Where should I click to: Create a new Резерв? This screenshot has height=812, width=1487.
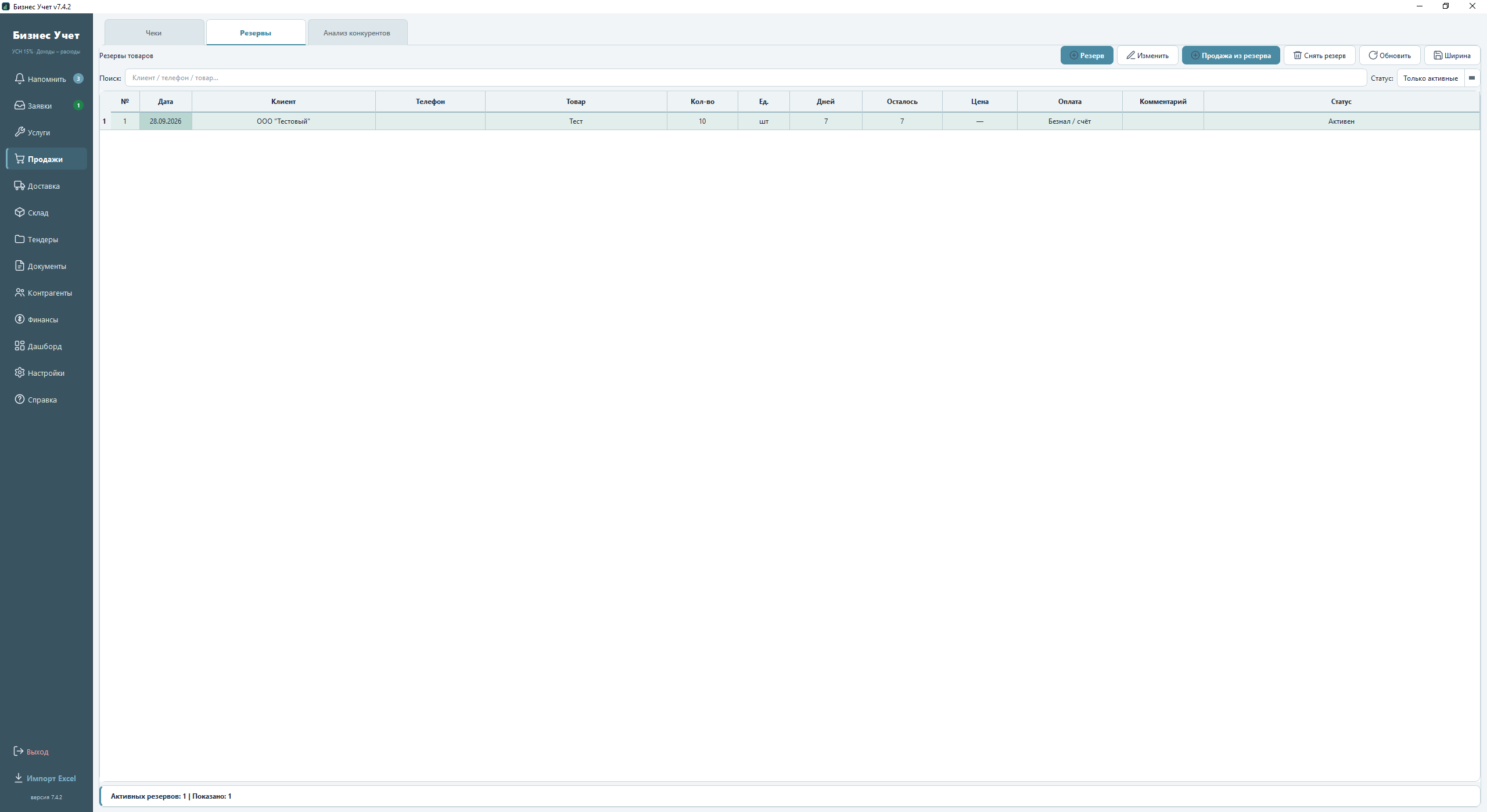point(1086,55)
